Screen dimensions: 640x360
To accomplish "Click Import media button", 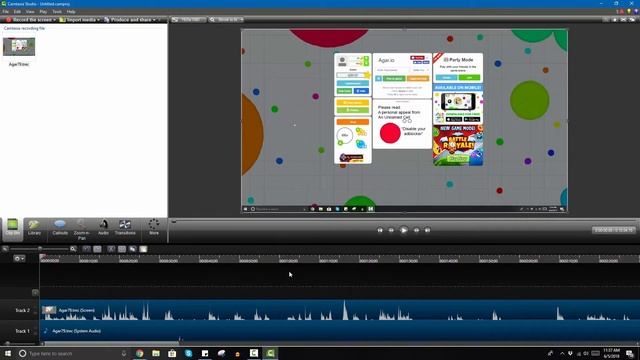I will tap(78, 20).
